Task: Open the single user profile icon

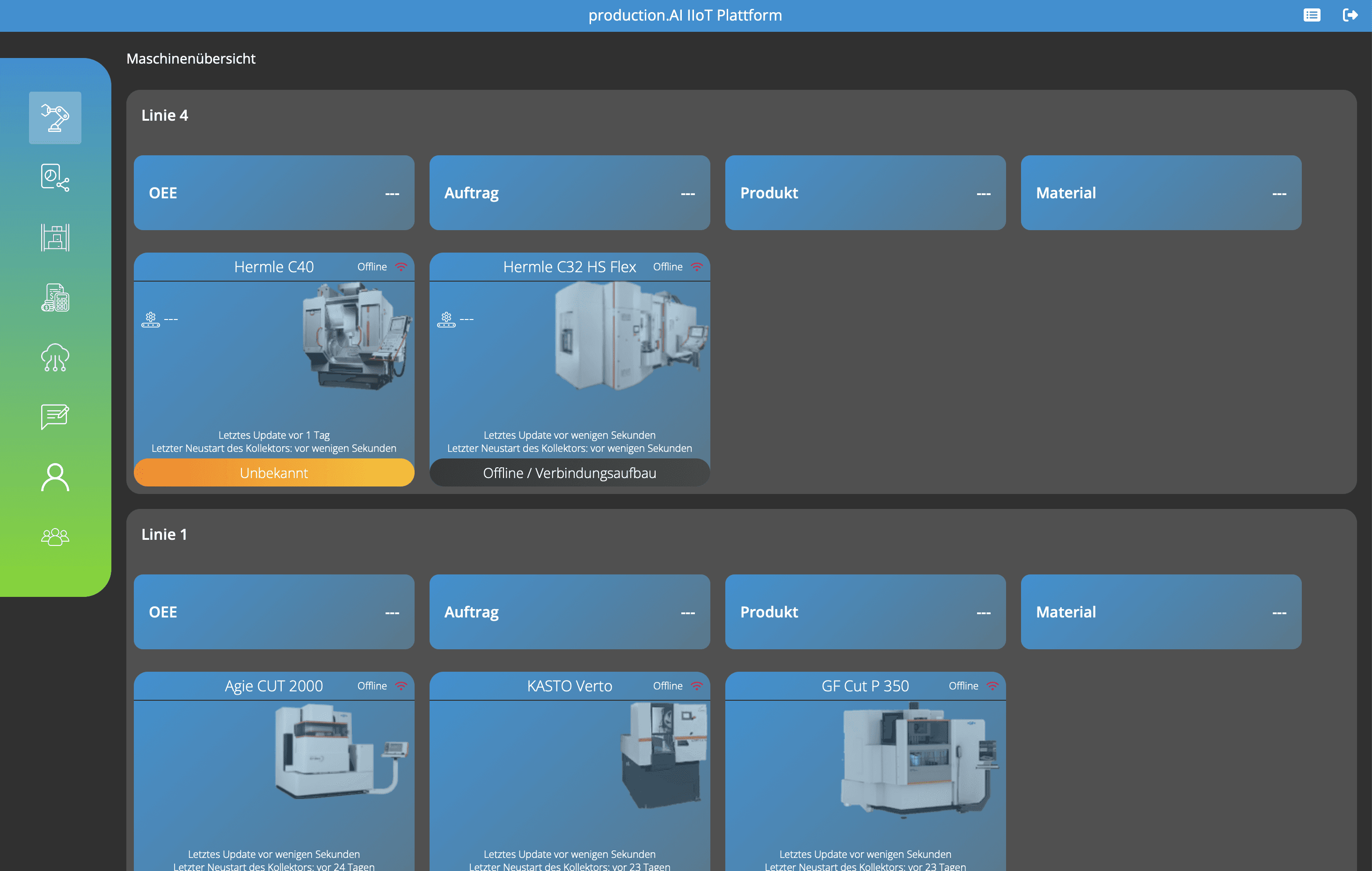Action: [55, 477]
